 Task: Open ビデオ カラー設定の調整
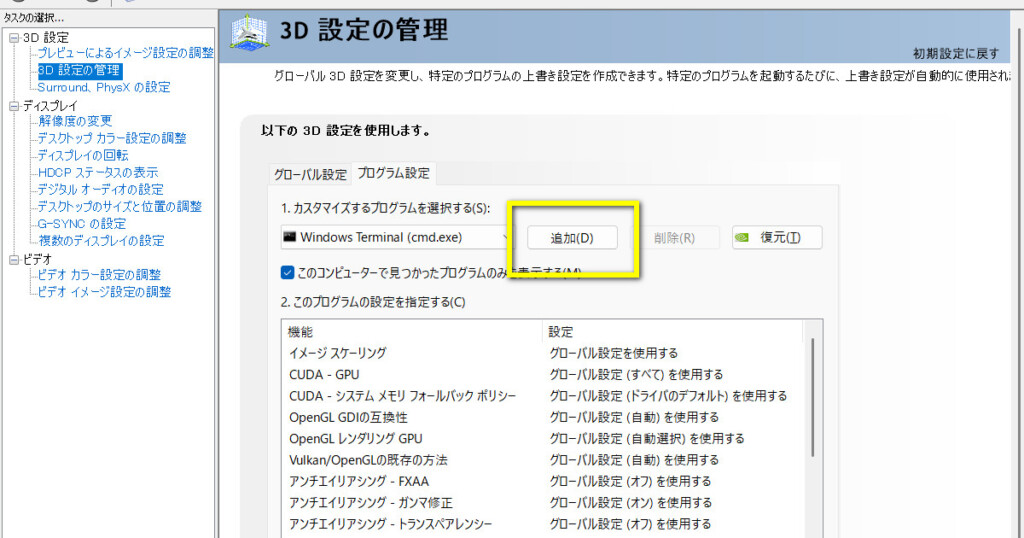(x=99, y=274)
